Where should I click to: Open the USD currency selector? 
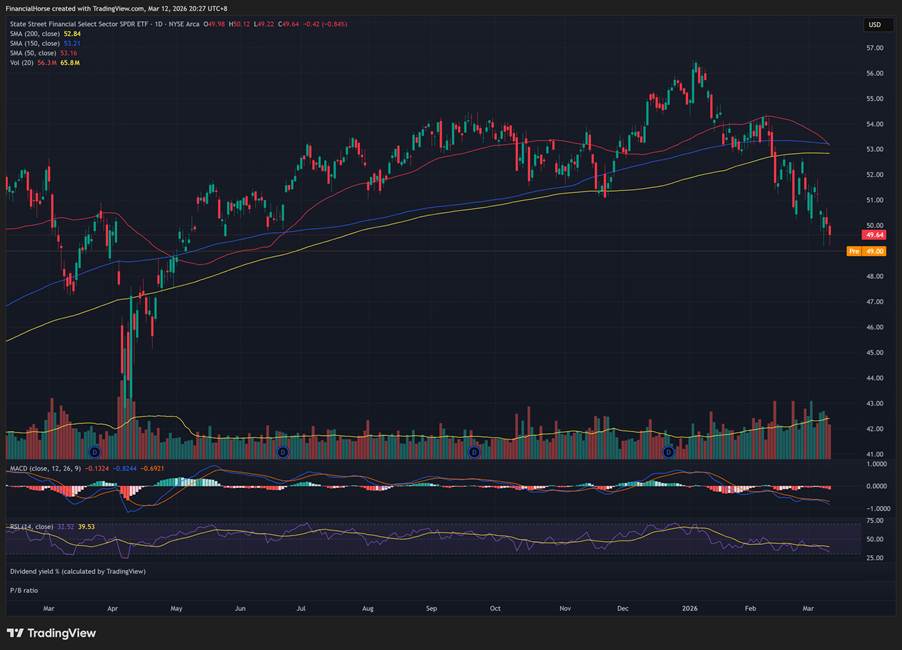click(874, 25)
